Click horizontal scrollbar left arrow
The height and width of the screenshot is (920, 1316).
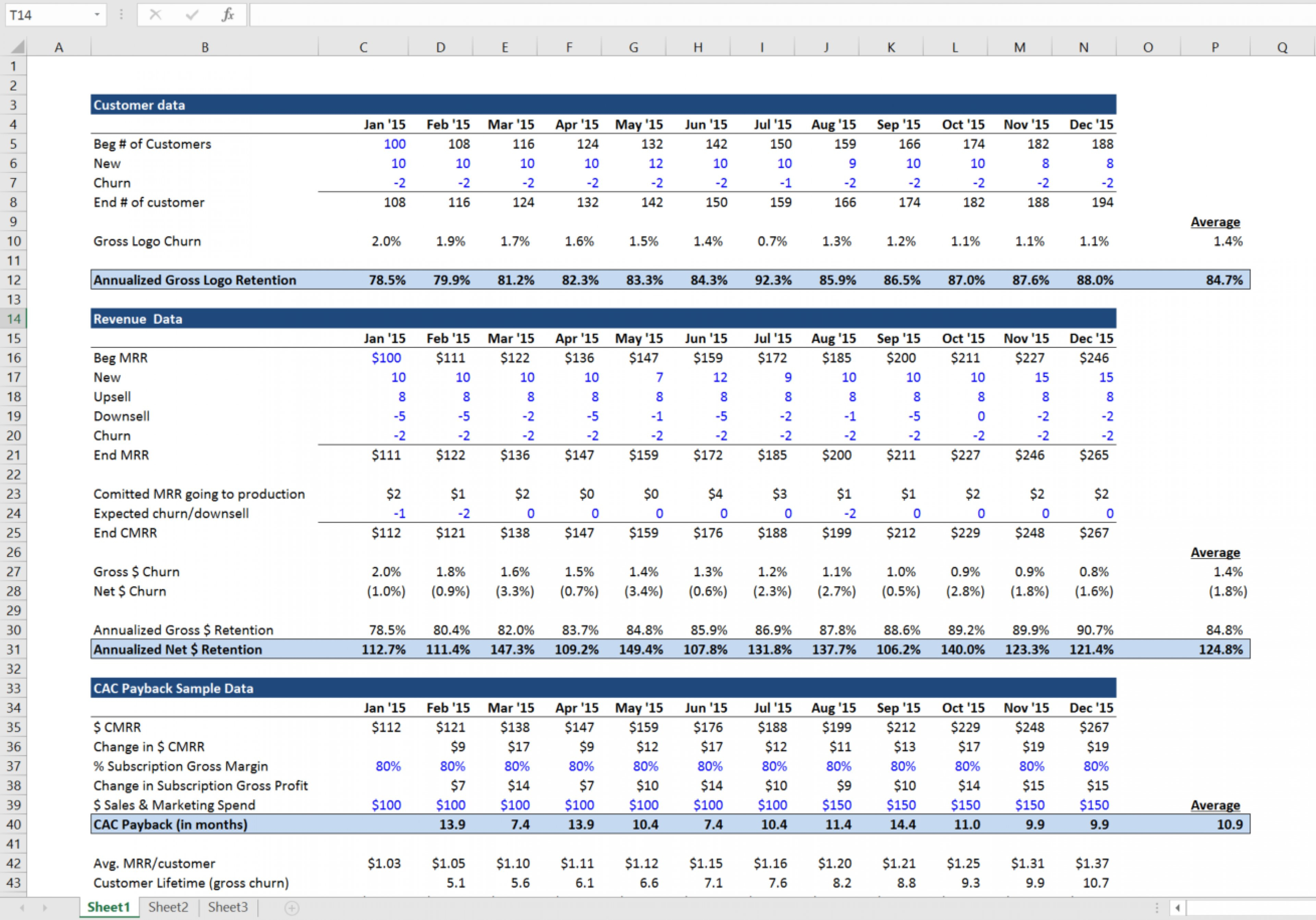[1177, 908]
